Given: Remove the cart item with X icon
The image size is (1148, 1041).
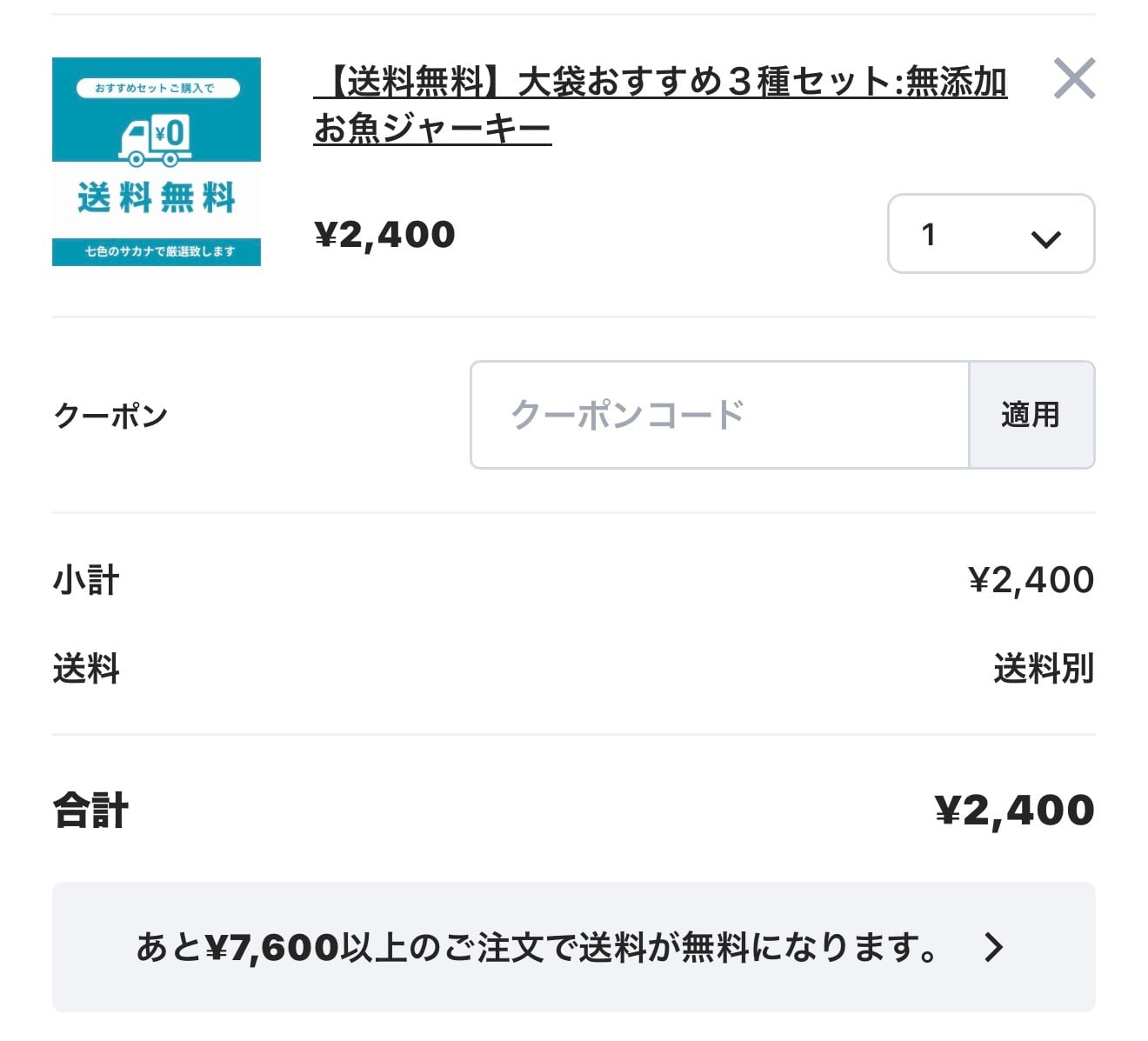Looking at the screenshot, I should pos(1074,78).
